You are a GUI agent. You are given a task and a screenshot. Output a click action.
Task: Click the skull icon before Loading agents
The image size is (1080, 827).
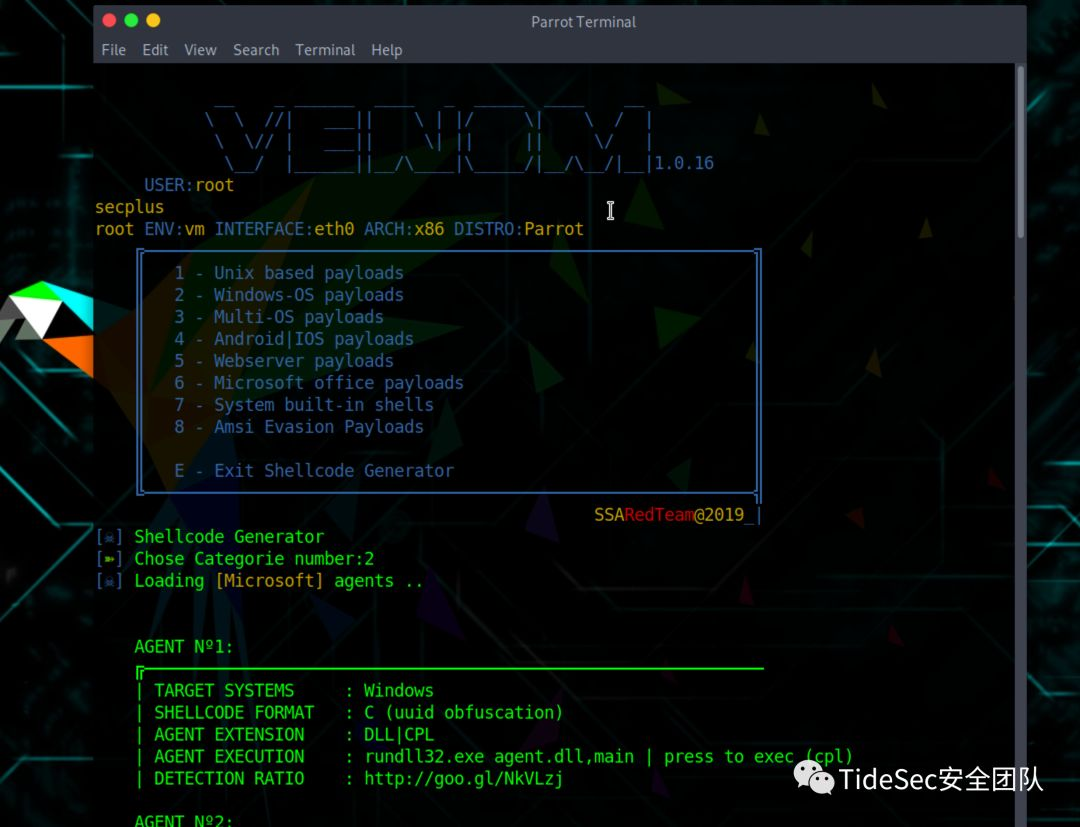tap(110, 581)
